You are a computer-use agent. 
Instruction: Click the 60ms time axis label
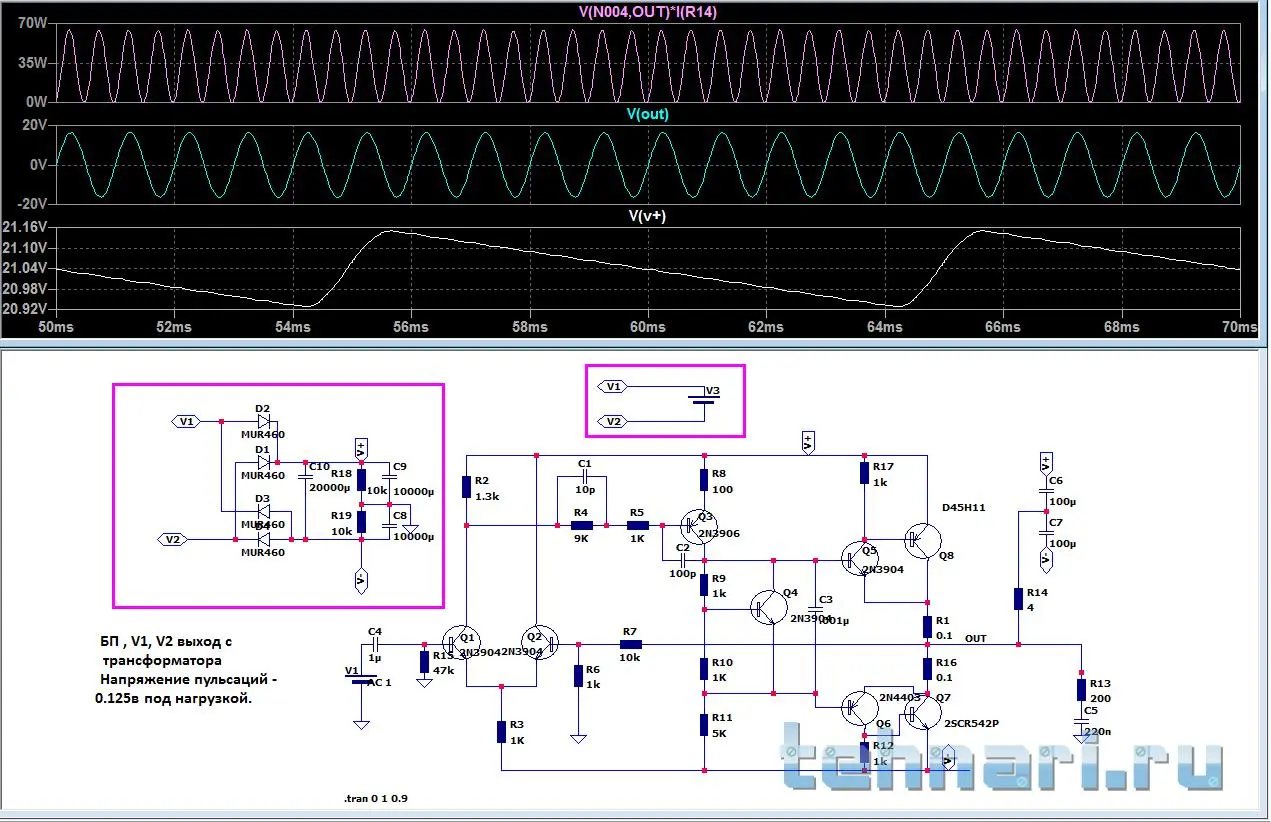[x=647, y=328]
